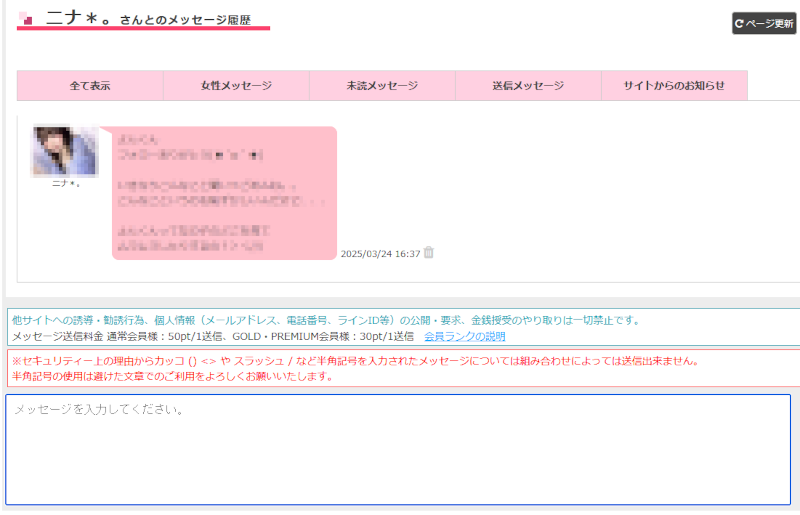Focus the メッセージを入力してください text box
The image size is (800, 515).
click(x=398, y=449)
